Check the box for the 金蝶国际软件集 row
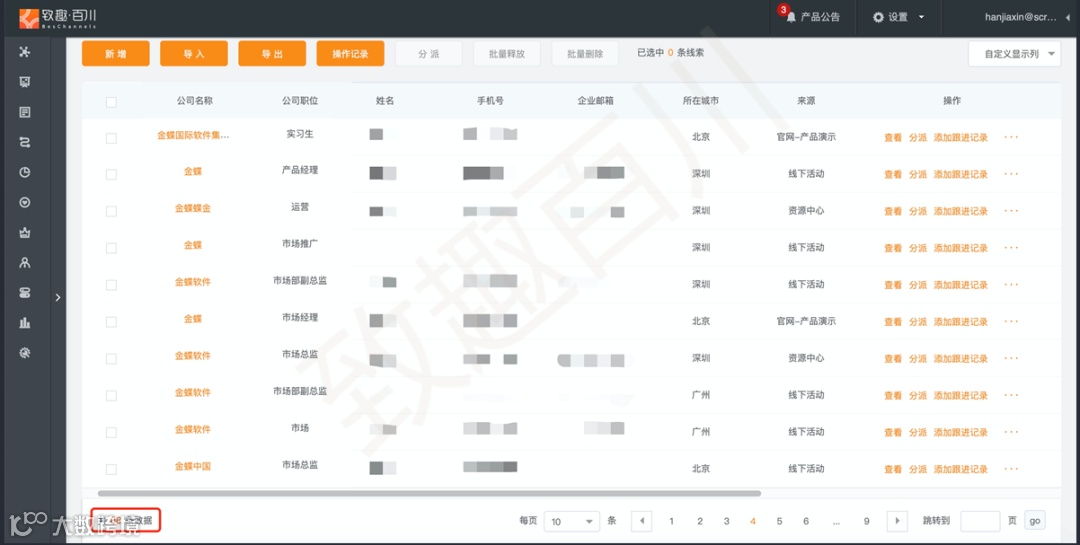 click(111, 138)
